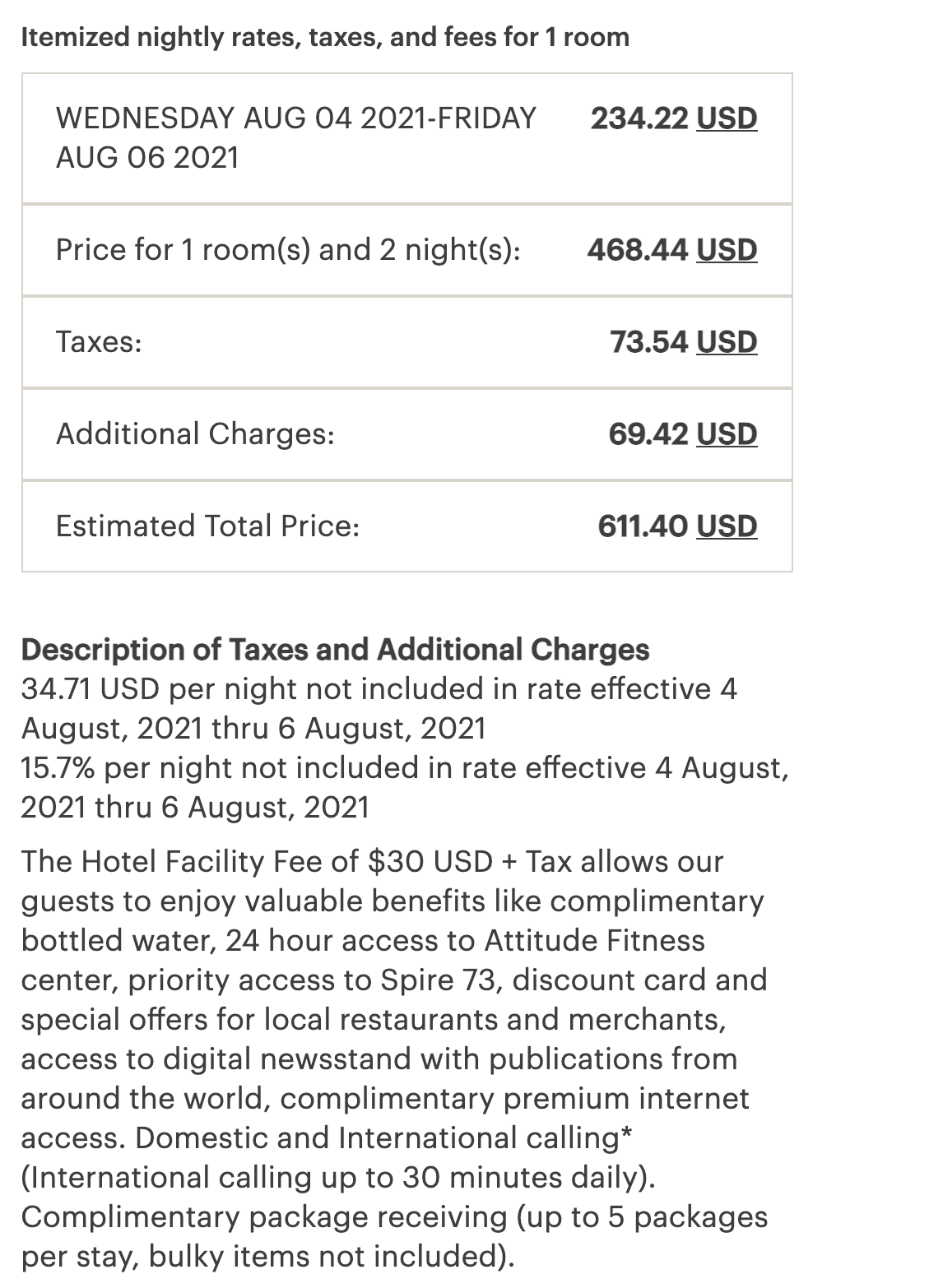Click the "Price for 1 room(s)" label
The image size is (943, 1288).
click(288, 250)
